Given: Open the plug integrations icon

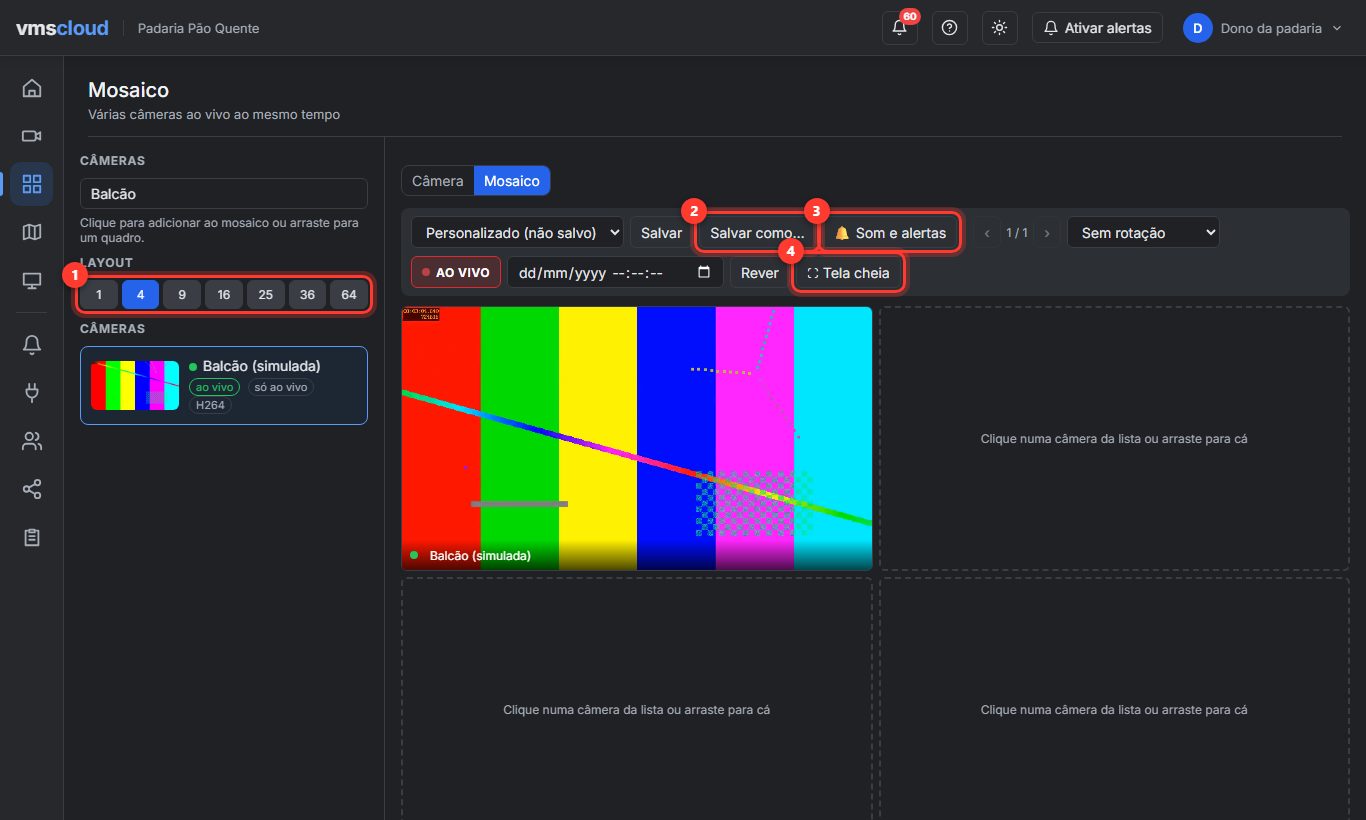Looking at the screenshot, I should tap(32, 393).
